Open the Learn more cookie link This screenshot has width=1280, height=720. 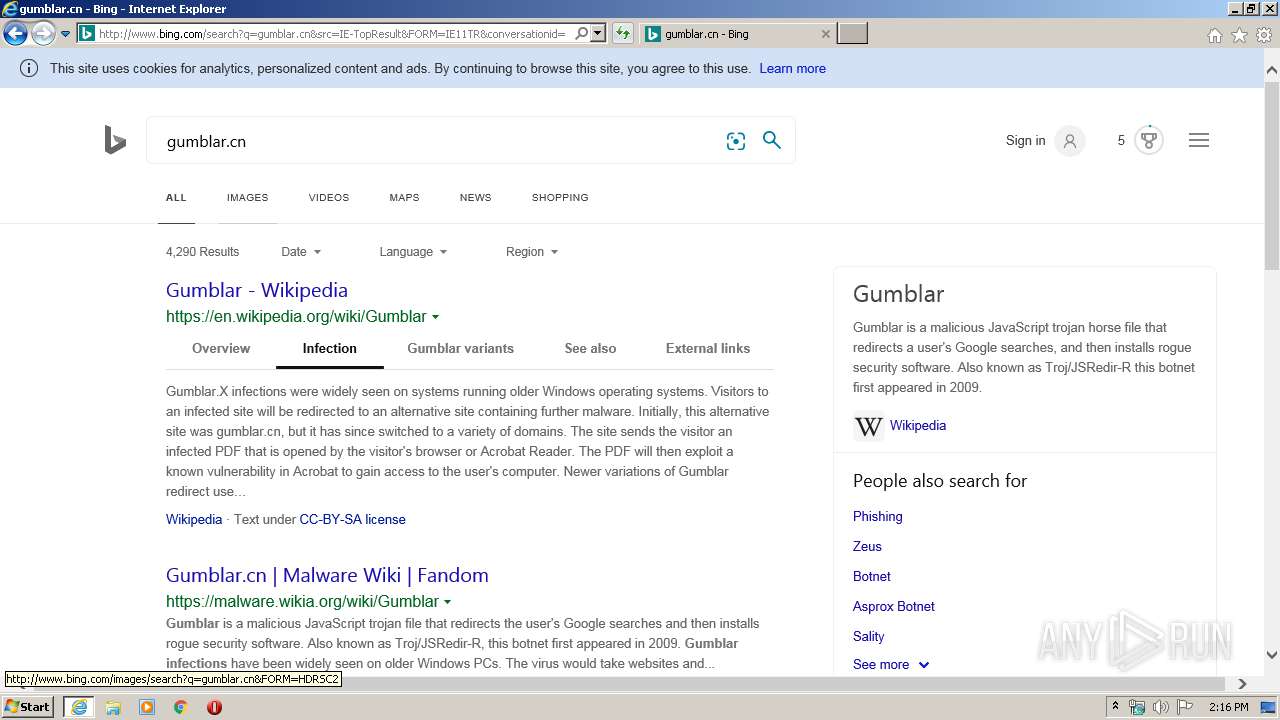click(x=792, y=69)
